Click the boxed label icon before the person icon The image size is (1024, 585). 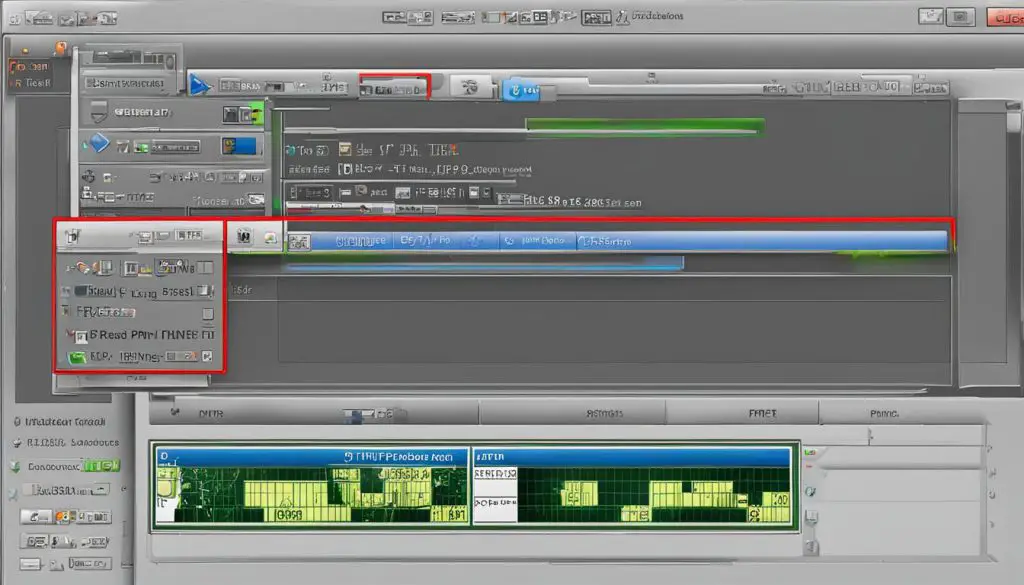click(x=596, y=18)
